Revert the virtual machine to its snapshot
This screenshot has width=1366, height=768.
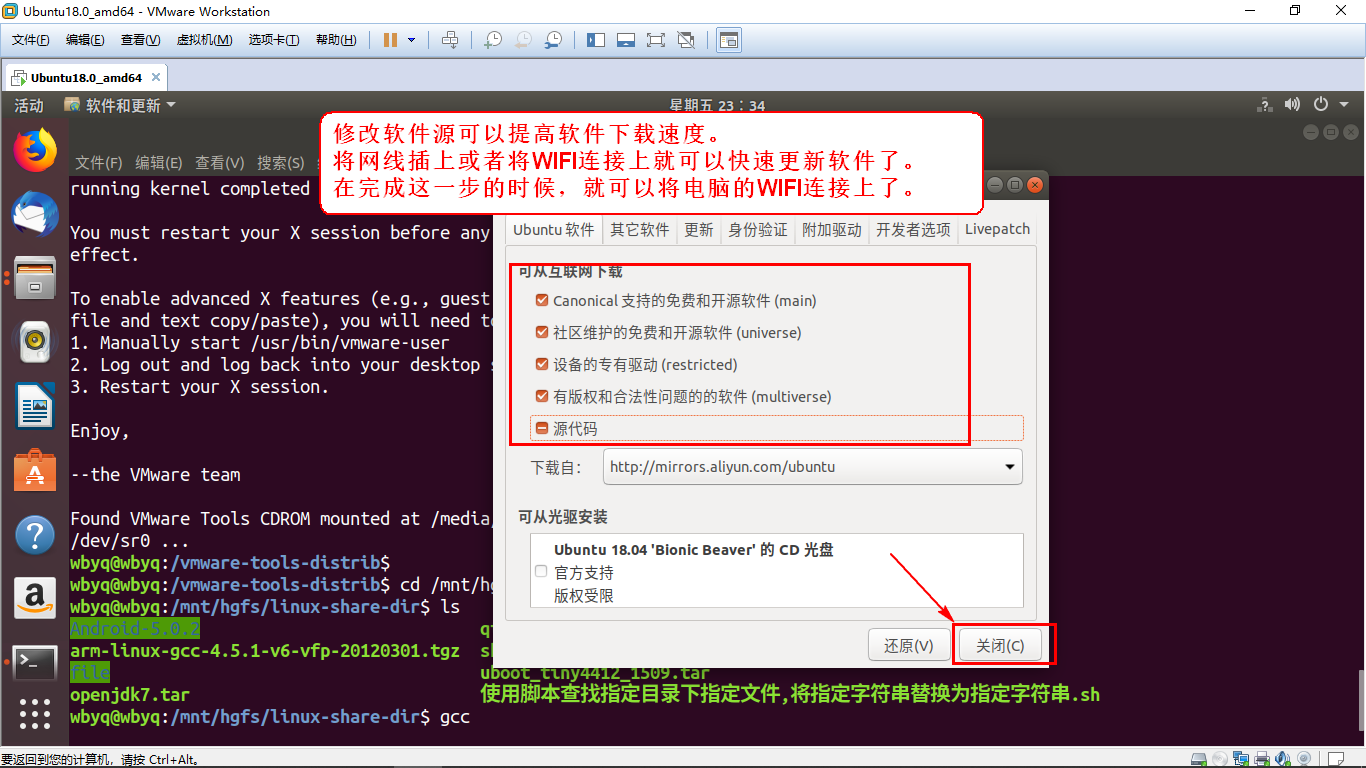(x=523, y=40)
